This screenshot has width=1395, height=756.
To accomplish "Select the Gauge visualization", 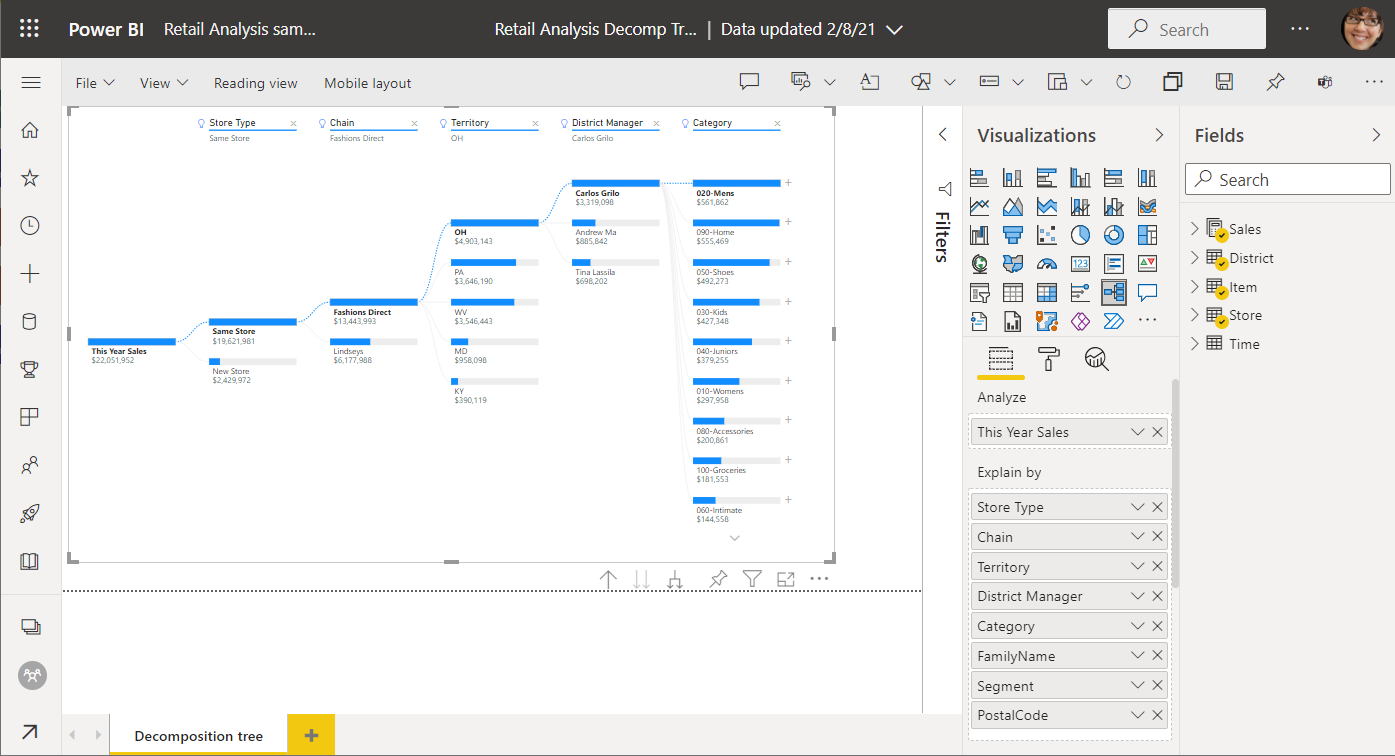I will (x=1047, y=264).
